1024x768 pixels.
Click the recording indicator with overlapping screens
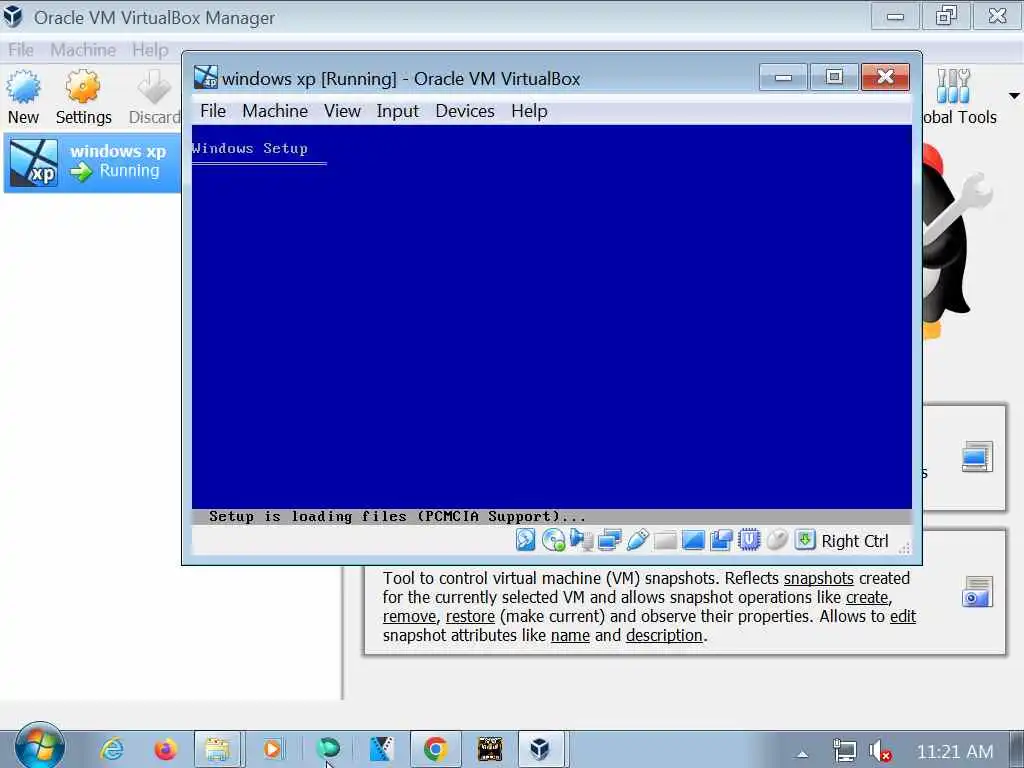click(x=721, y=541)
